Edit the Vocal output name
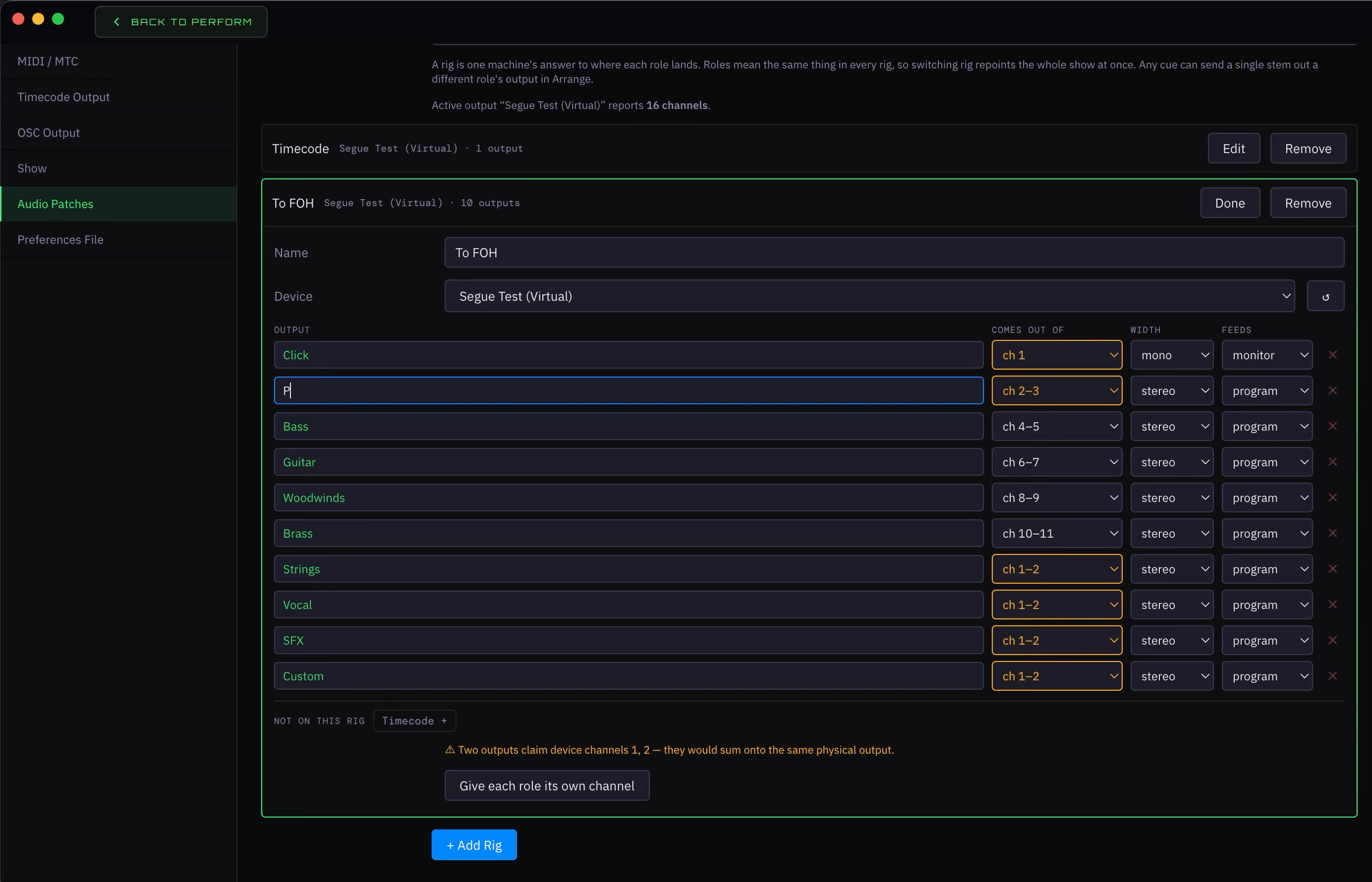 (x=629, y=605)
